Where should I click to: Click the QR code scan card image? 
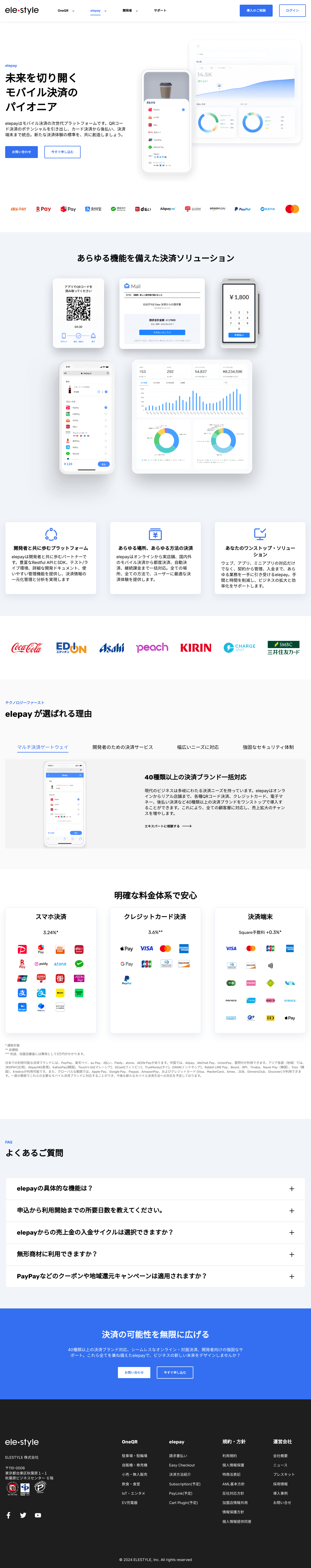point(79,313)
